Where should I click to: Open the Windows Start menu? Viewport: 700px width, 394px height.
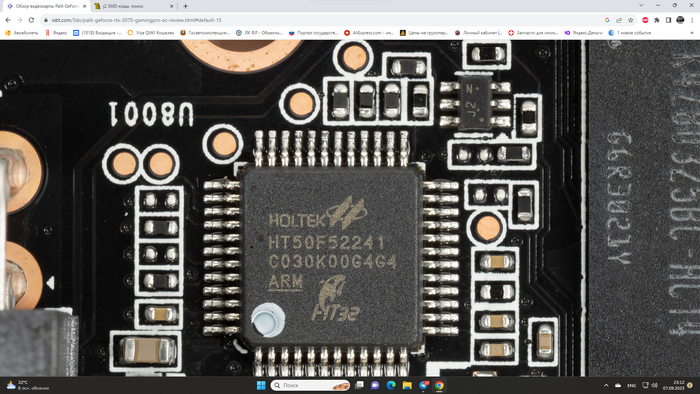tap(261, 385)
